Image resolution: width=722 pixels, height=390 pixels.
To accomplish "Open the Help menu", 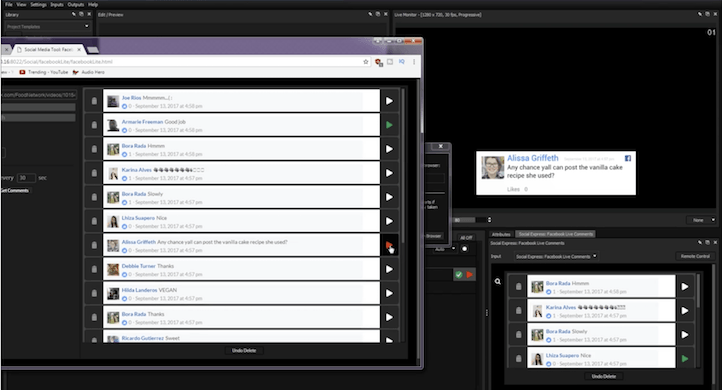I will pos(93,4).
